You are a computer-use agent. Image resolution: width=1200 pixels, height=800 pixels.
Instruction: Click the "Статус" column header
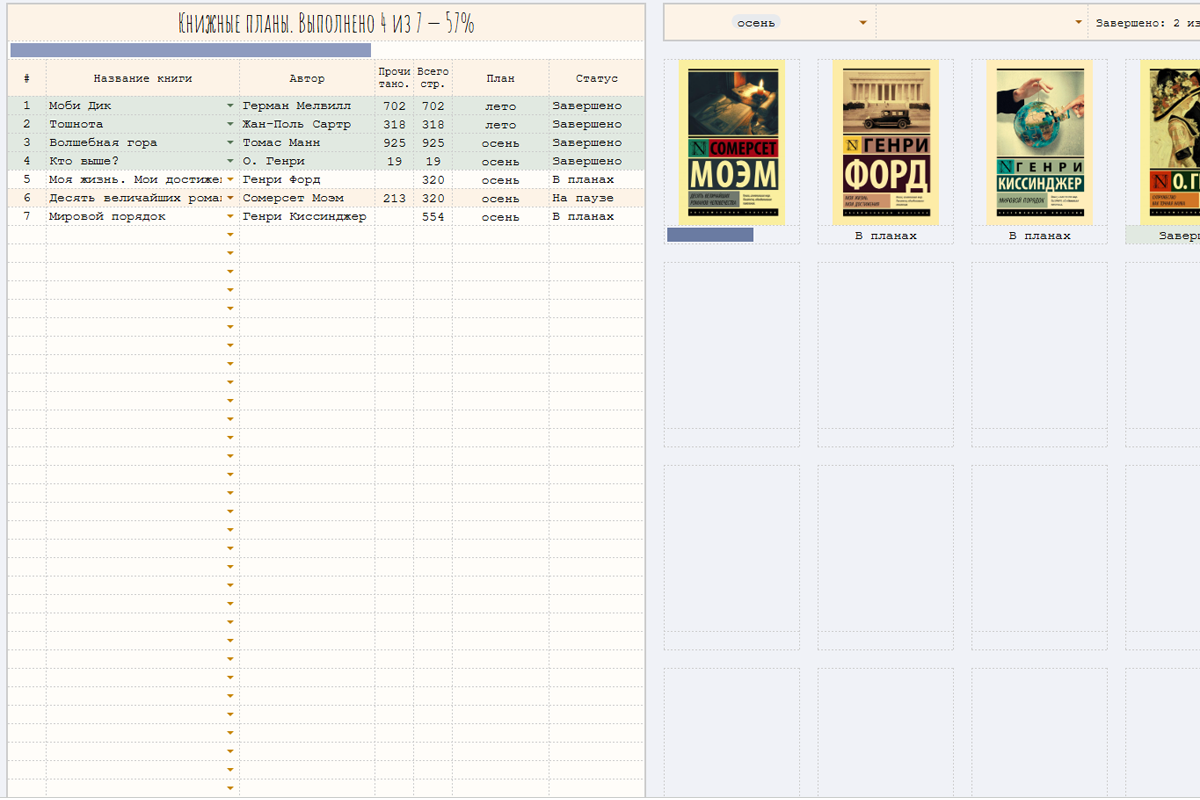597,78
